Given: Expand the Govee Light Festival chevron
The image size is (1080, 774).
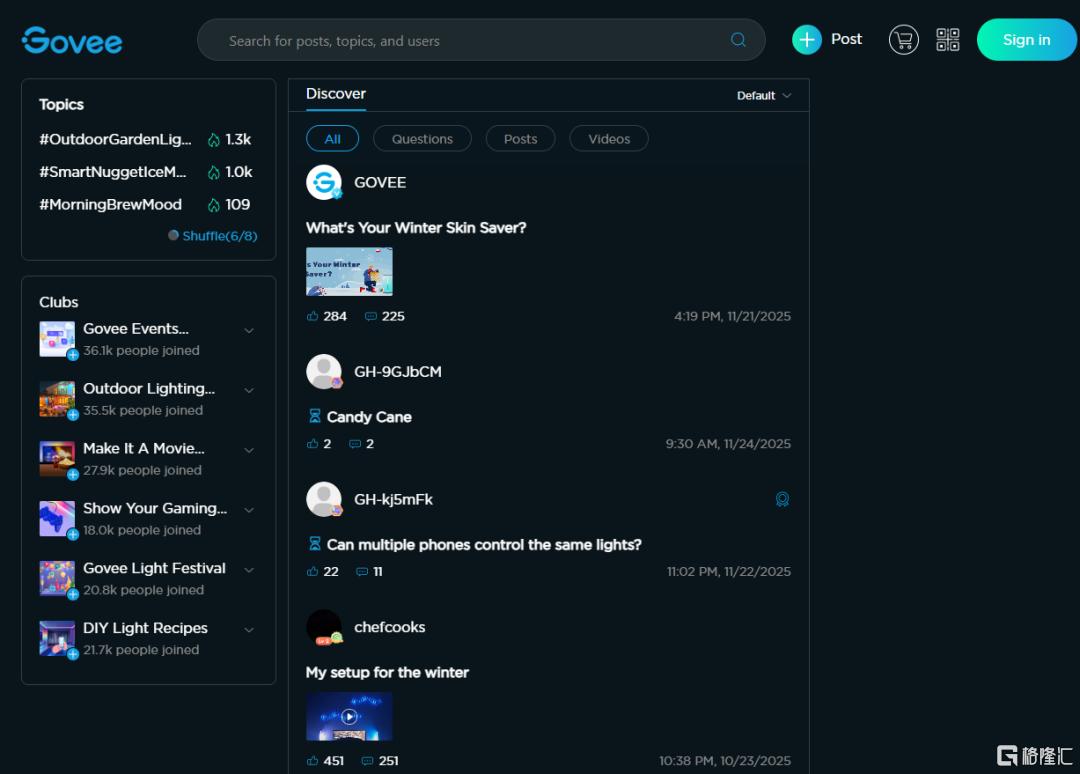Looking at the screenshot, I should pos(249,570).
